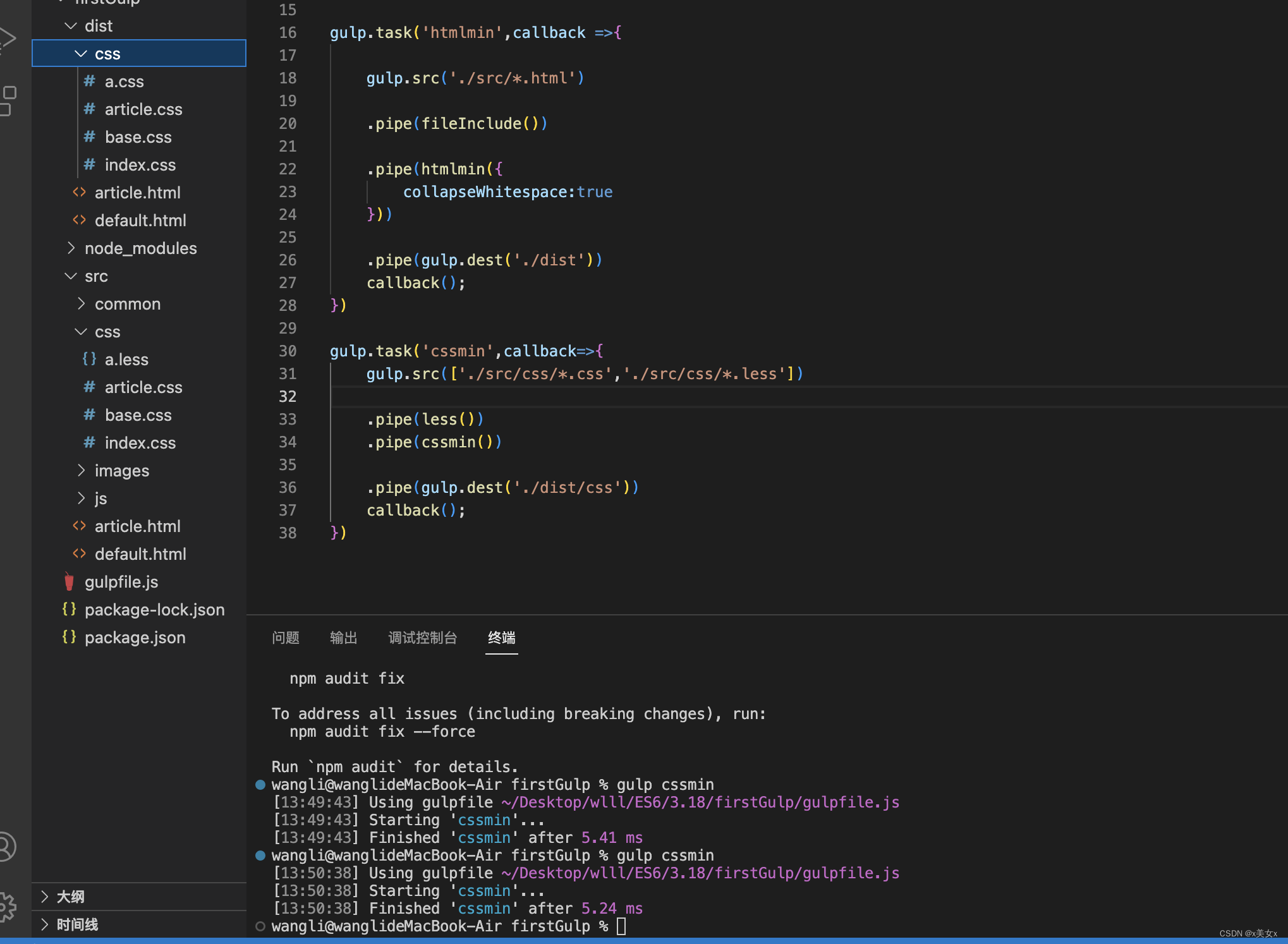
Task: Open gulpfile.js with the gulp icon
Action: tap(121, 582)
